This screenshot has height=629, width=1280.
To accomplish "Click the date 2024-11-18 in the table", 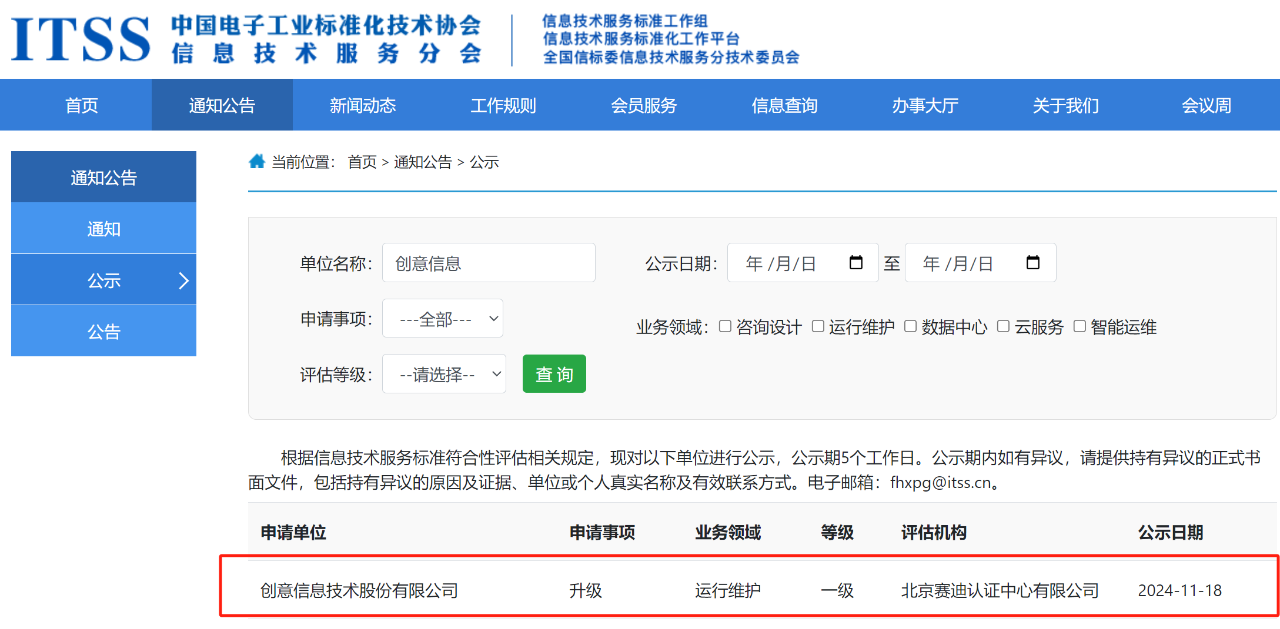I will [x=1180, y=591].
